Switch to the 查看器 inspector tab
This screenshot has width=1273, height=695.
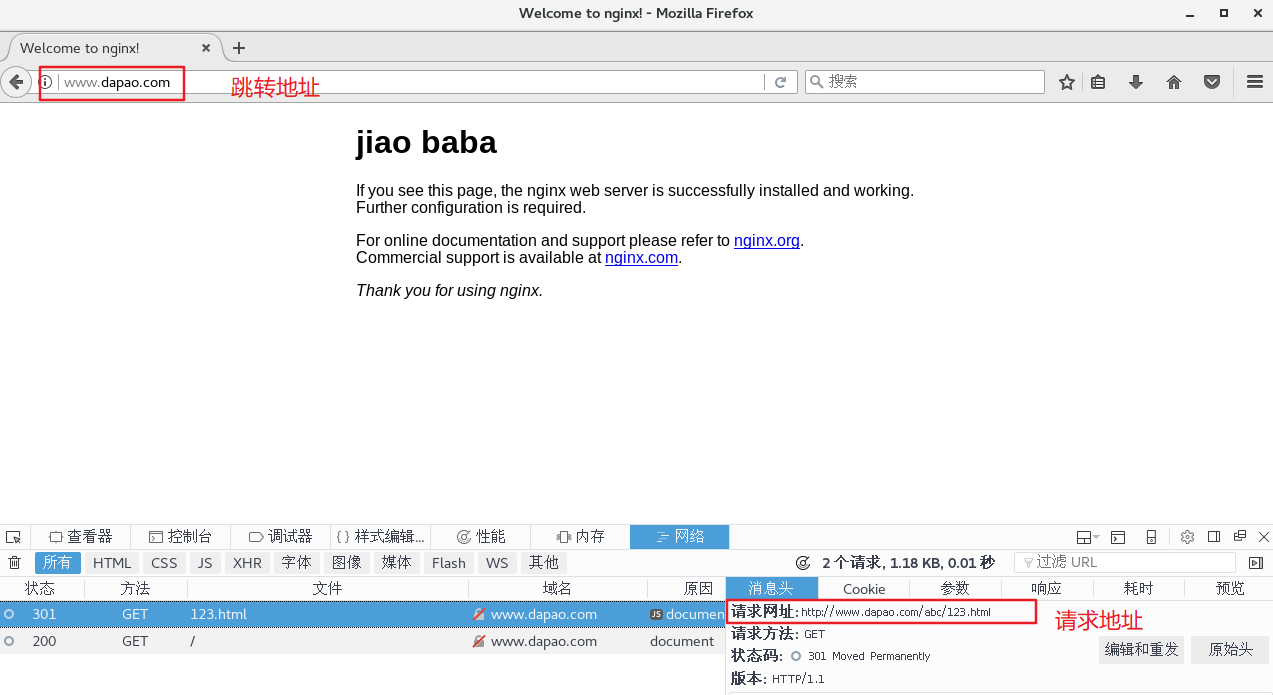80,537
